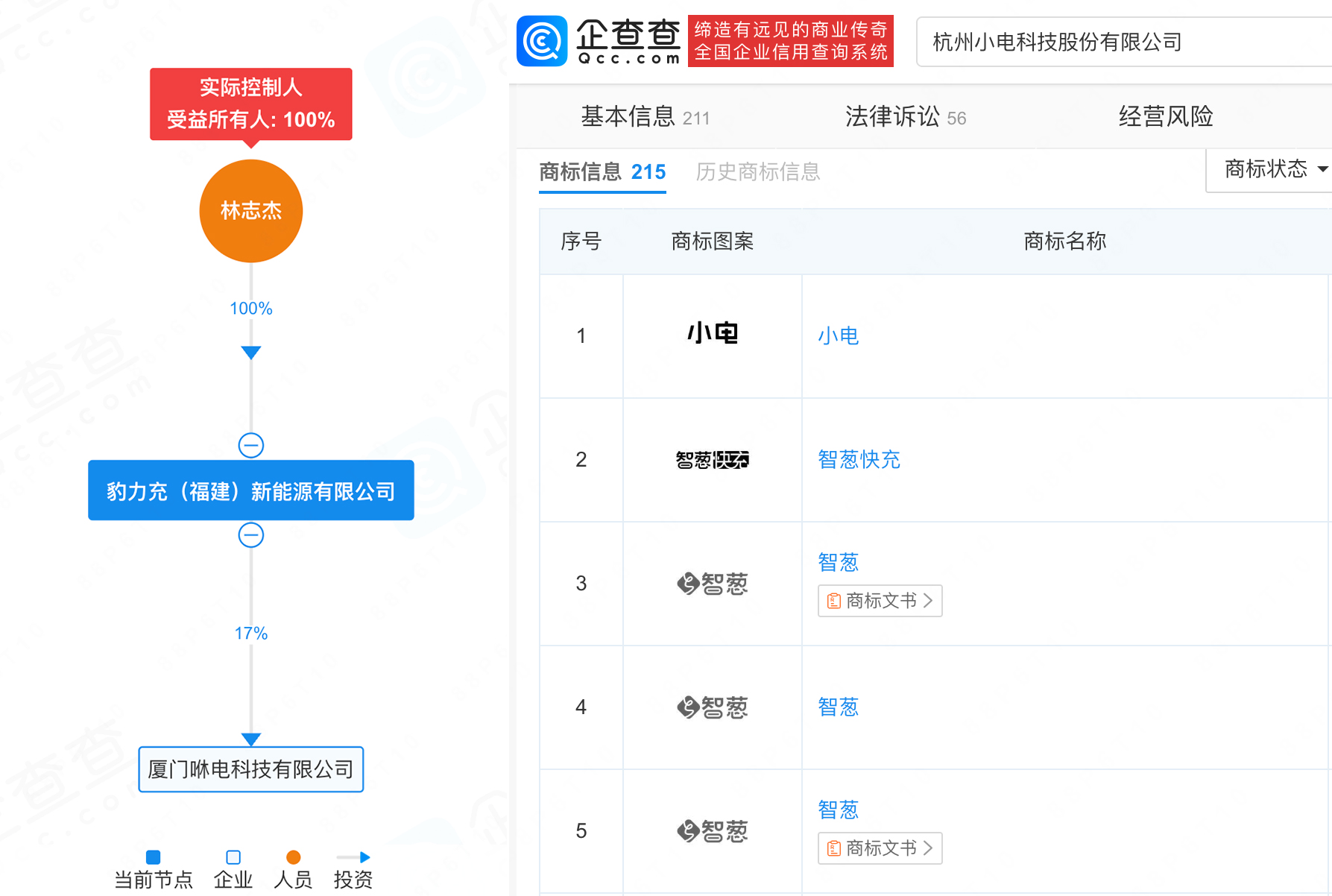
Task: Click the 企查查 Qcc.com wordmark
Action: pos(628,42)
